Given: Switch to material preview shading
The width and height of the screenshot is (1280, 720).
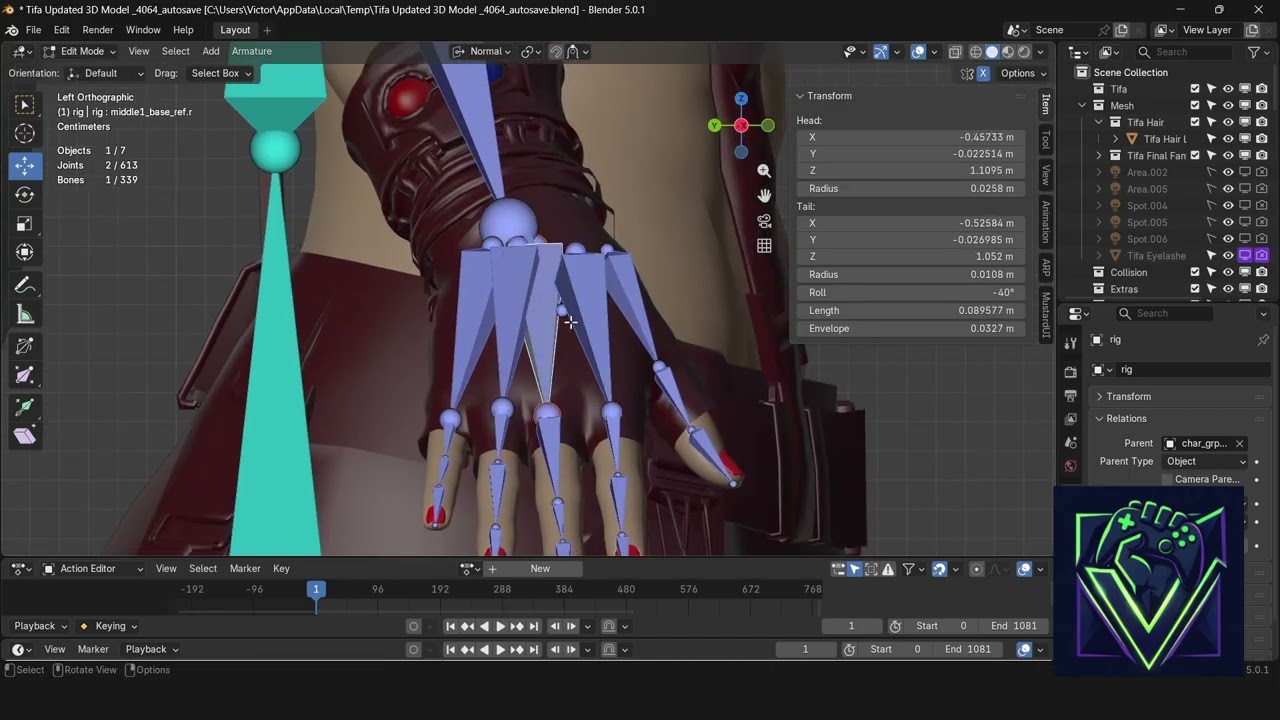Looking at the screenshot, I should coord(1008,52).
